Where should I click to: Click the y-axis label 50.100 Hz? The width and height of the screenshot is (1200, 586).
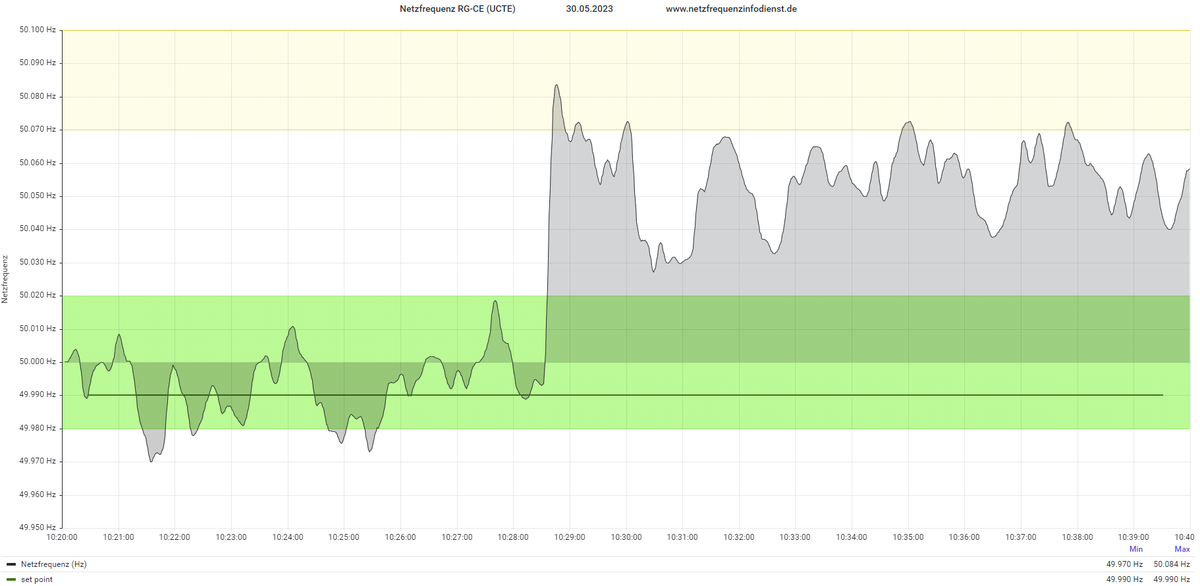(x=37, y=30)
